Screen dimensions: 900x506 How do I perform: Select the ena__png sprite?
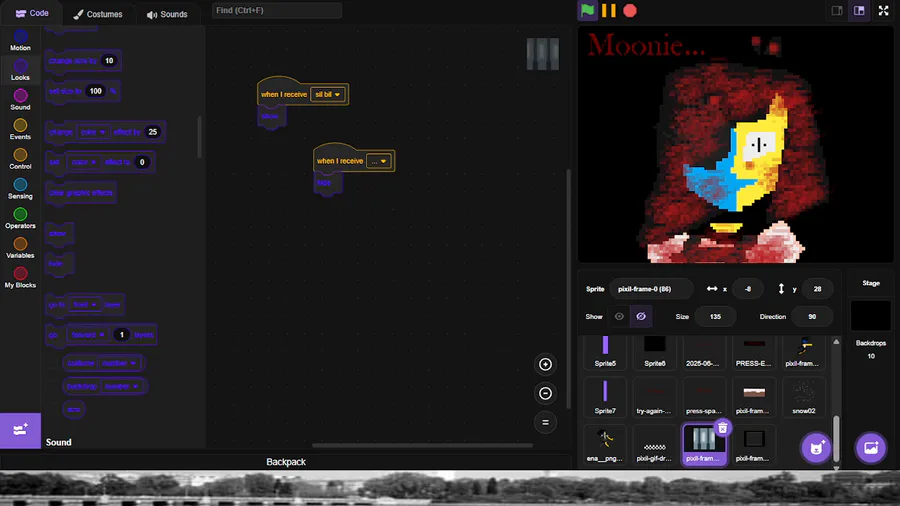[605, 445]
